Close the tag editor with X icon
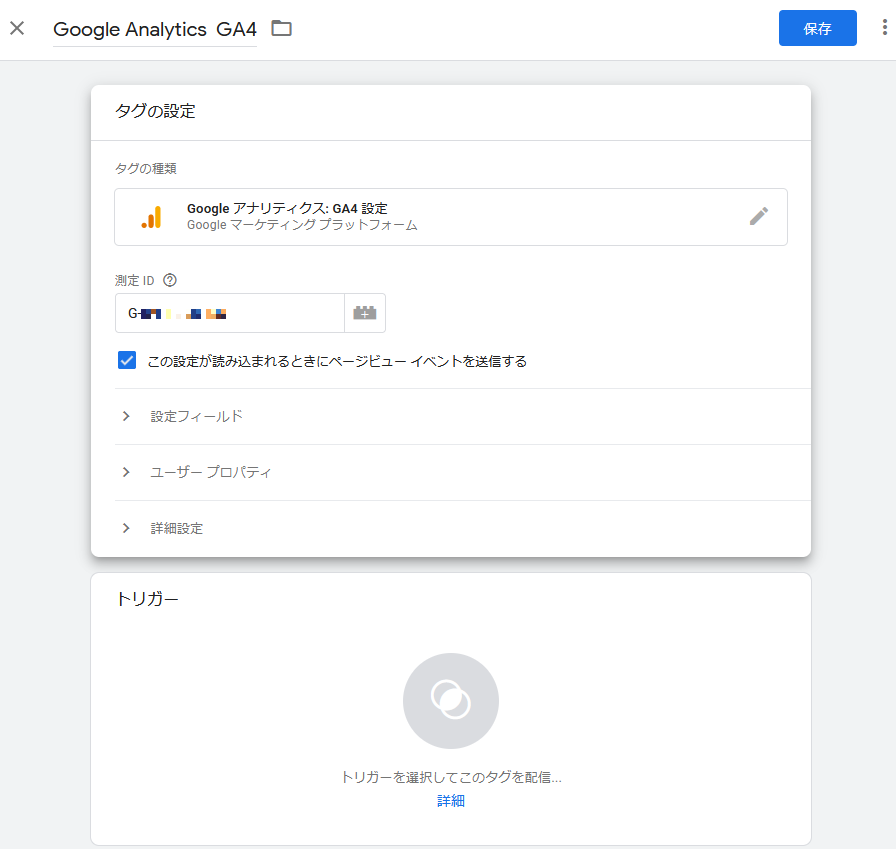Screen dimensions: 896x849 [x=17, y=28]
